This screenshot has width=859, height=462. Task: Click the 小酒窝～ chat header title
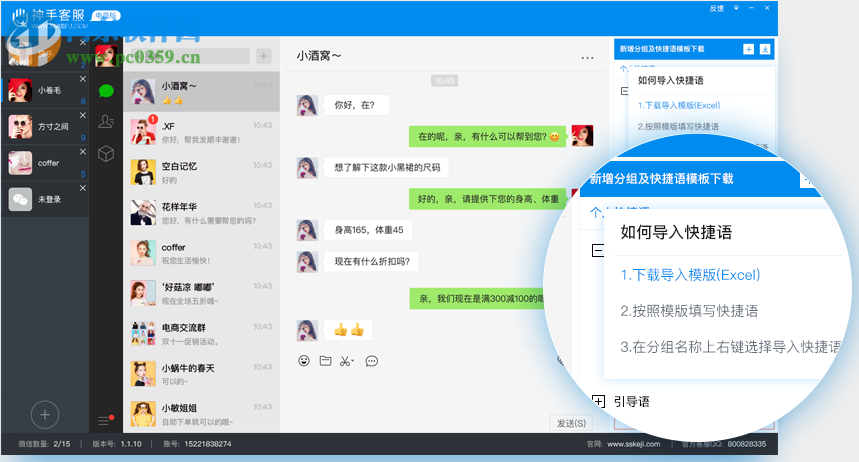(x=318, y=56)
